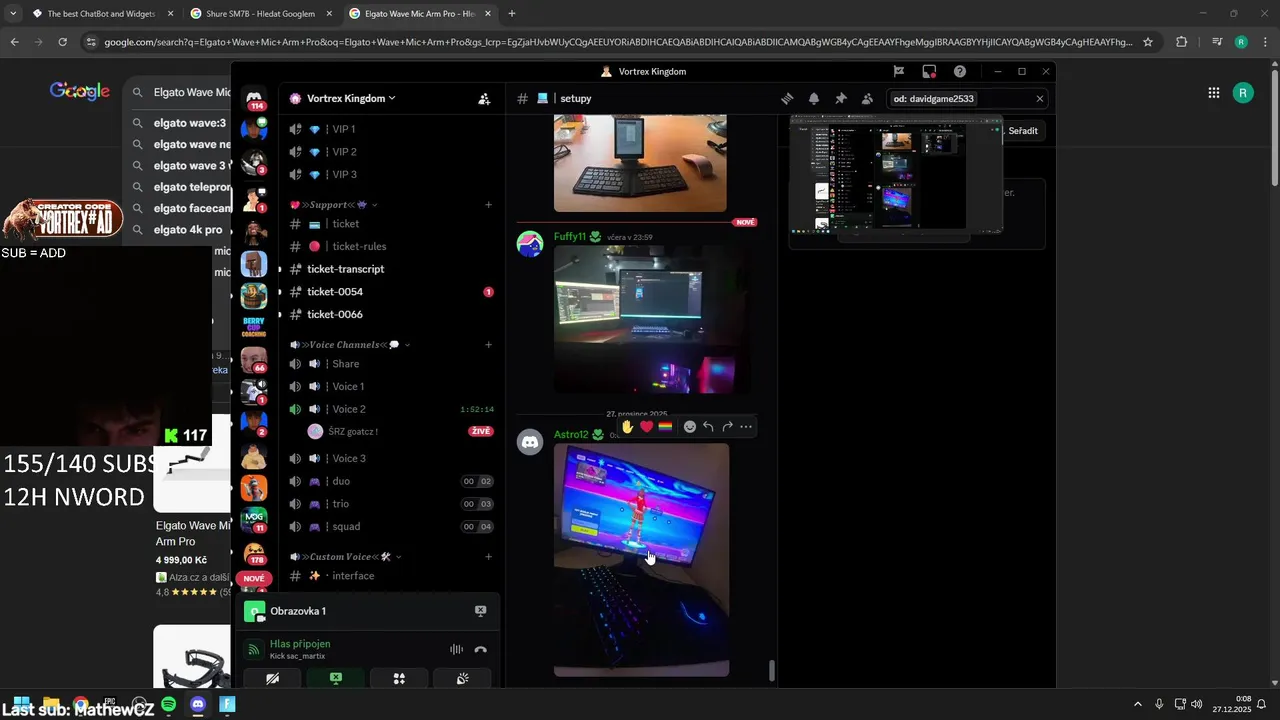Open notification settings bell in channel header
The image size is (1280, 720).
click(814, 99)
